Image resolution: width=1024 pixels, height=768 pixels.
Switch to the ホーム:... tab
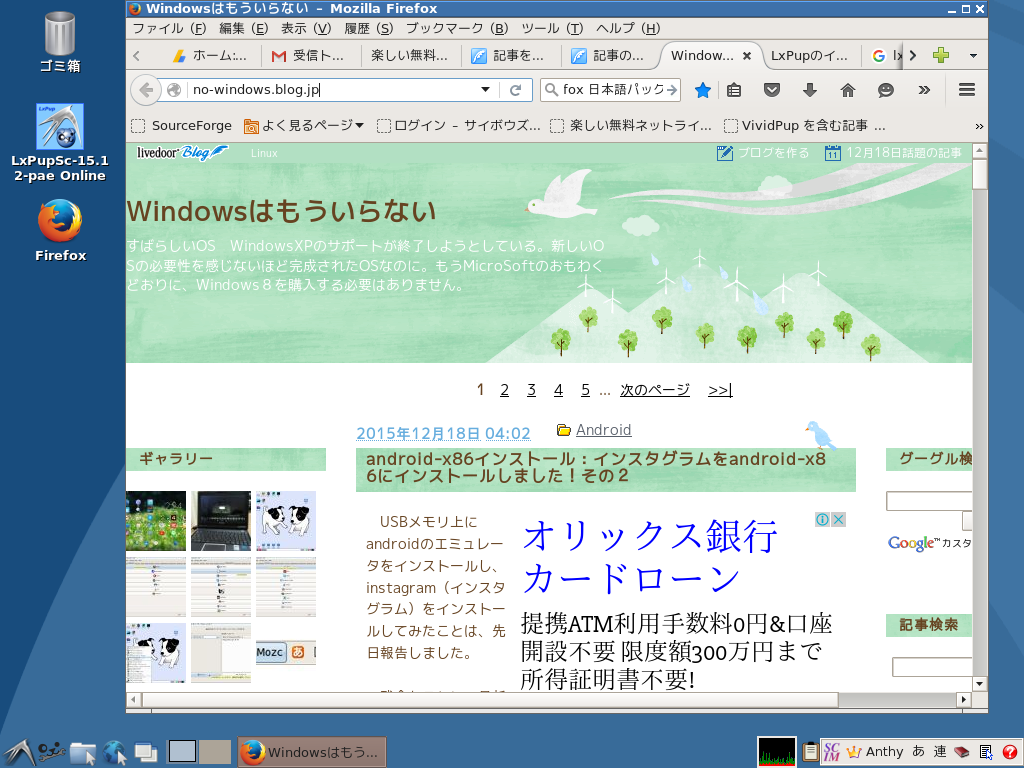point(210,56)
